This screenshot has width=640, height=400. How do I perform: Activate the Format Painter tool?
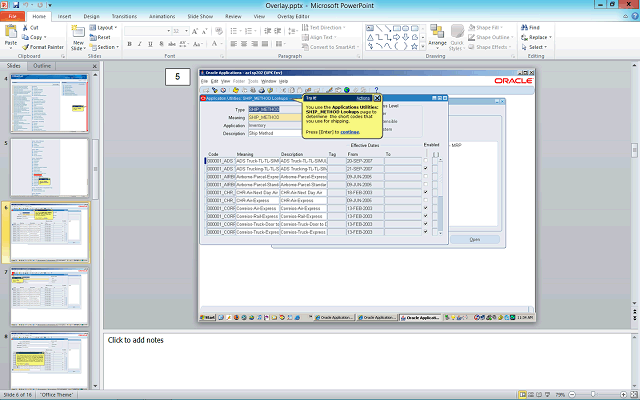(43, 47)
